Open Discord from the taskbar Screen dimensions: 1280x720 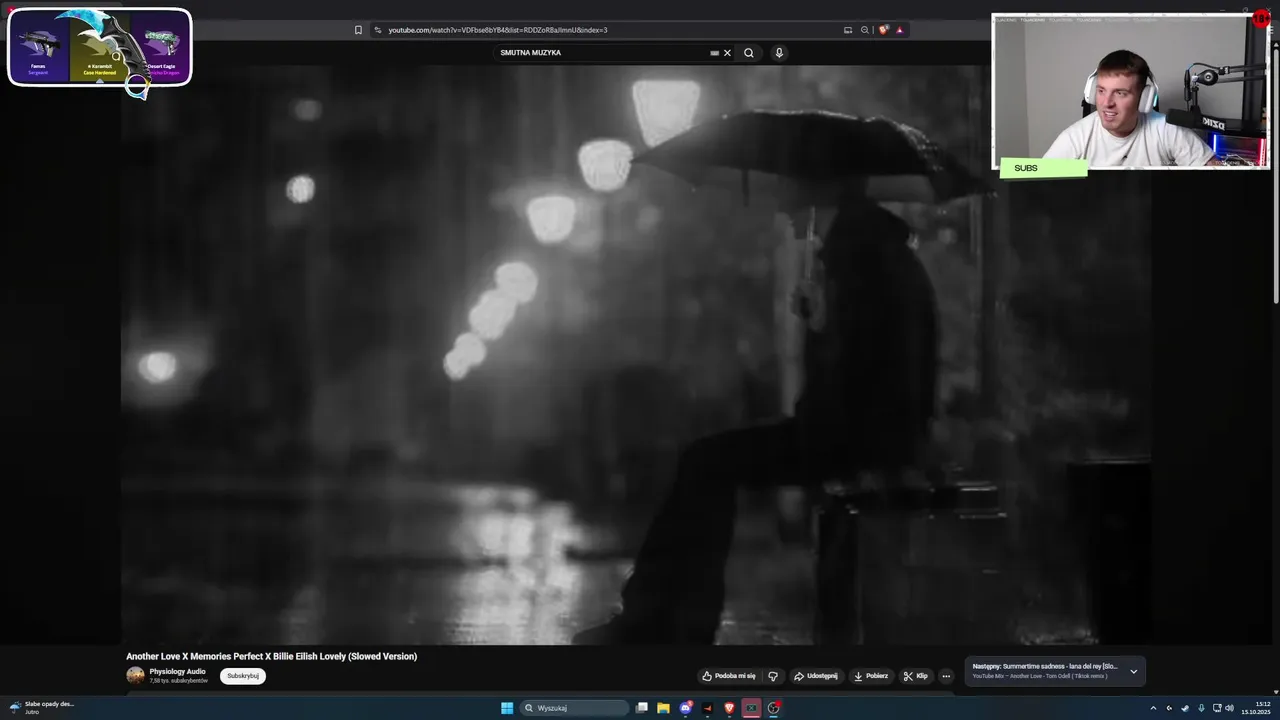(x=685, y=708)
